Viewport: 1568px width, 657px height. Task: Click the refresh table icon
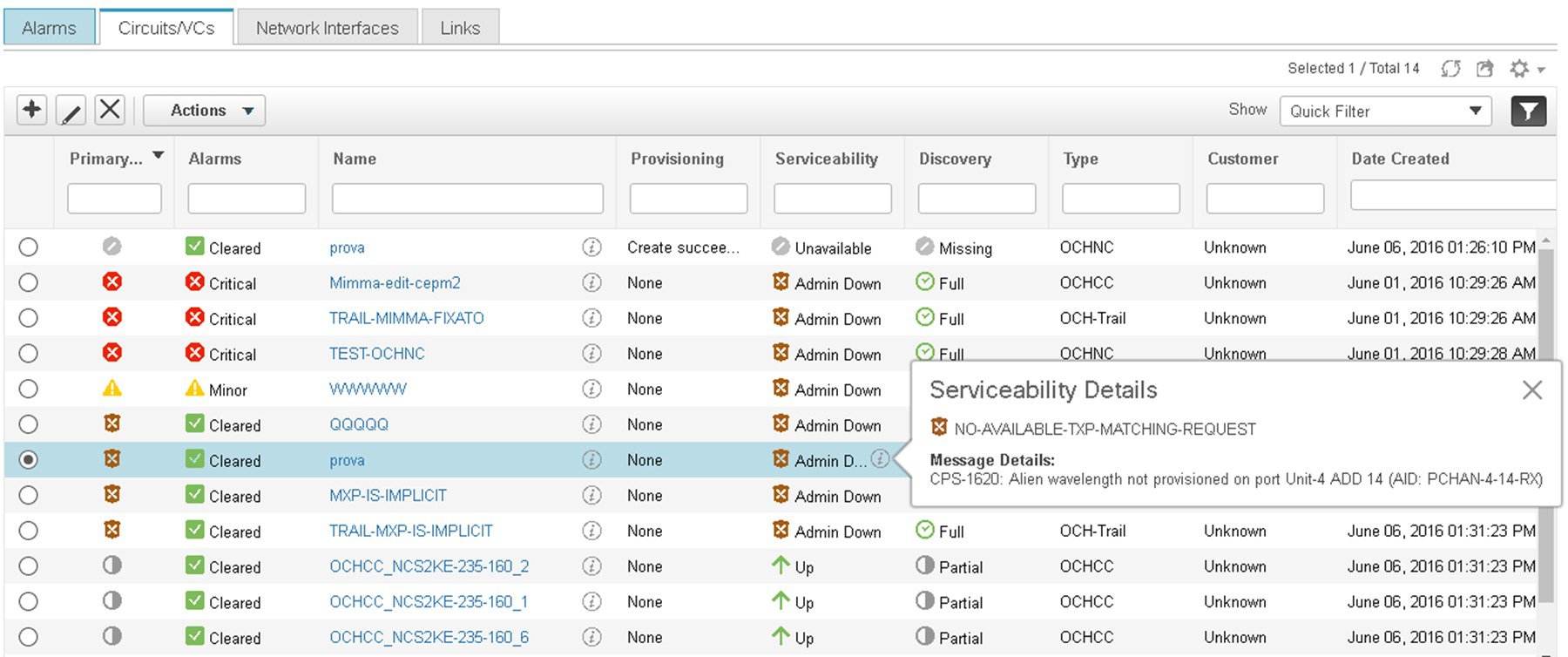[1450, 69]
